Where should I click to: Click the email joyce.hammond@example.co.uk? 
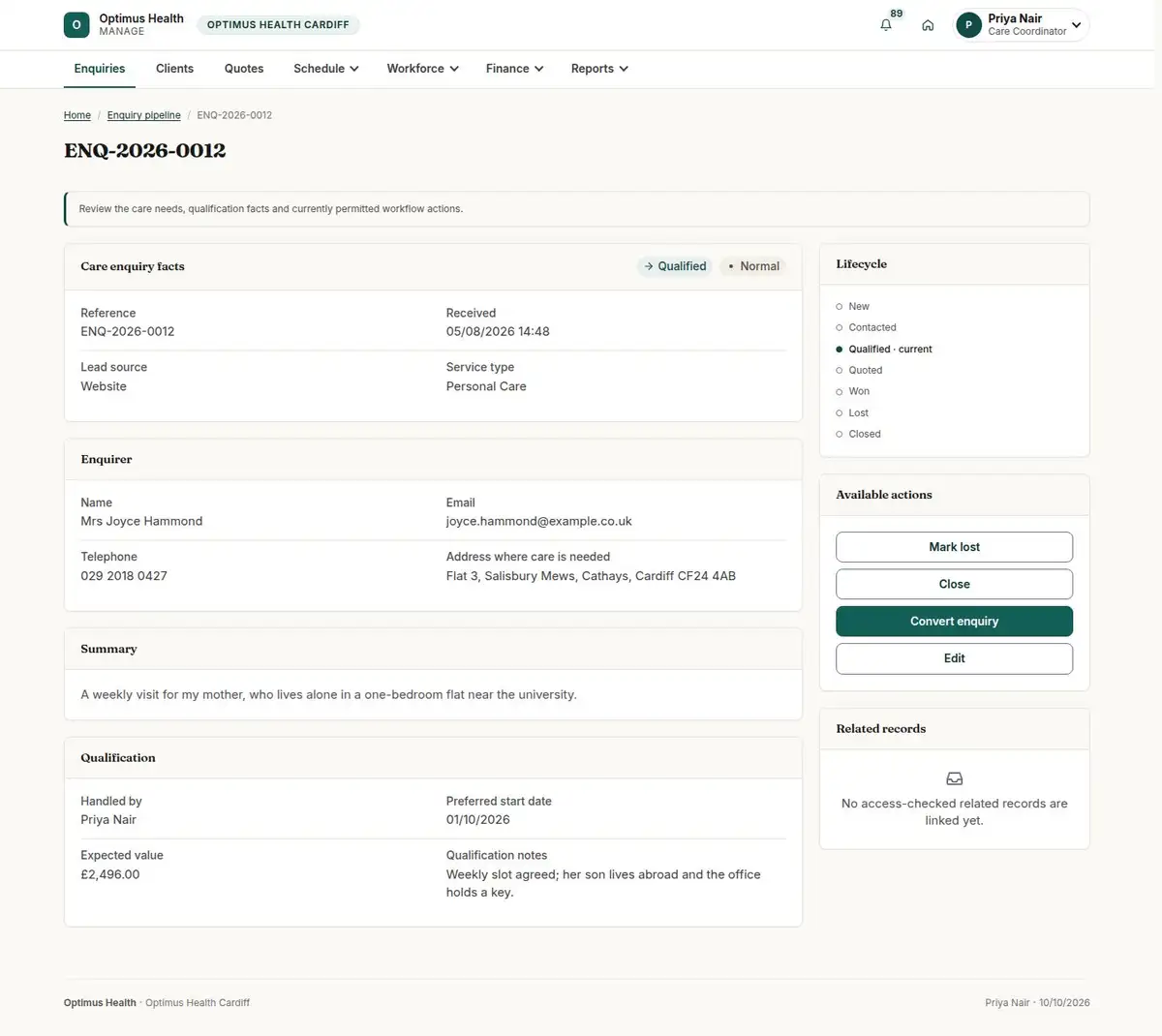tap(538, 521)
